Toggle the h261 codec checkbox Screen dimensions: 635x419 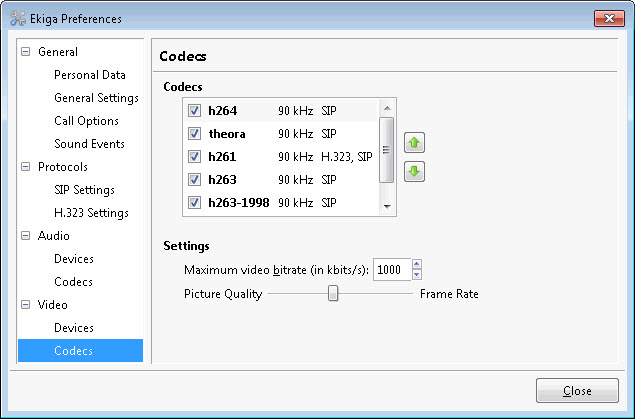tap(195, 156)
